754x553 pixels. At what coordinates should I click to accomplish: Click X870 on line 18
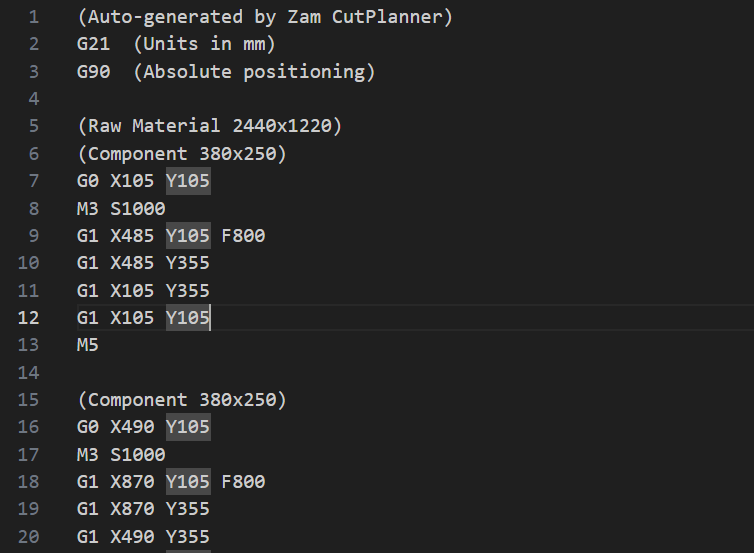point(132,482)
